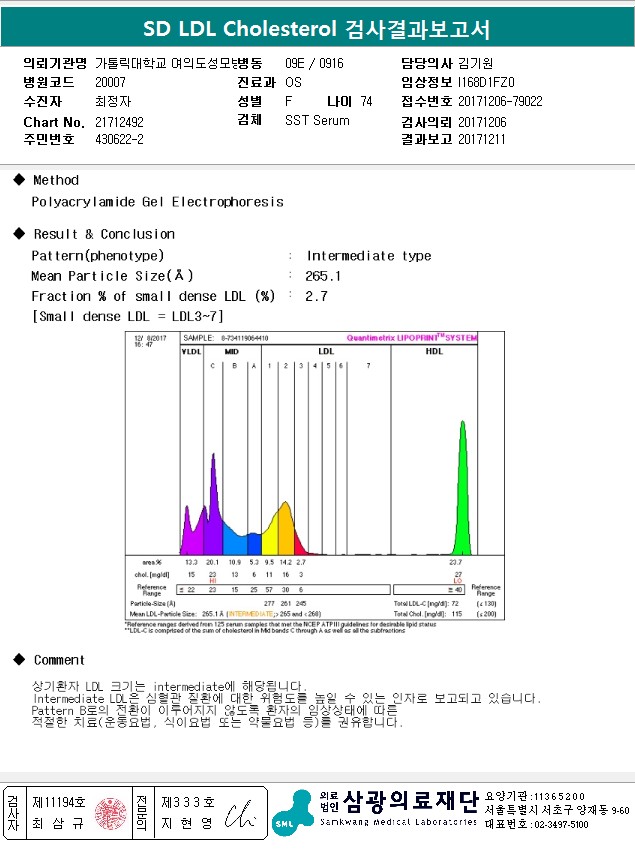Click department value OS
Screen dimensions: 635x851
coord(293,82)
